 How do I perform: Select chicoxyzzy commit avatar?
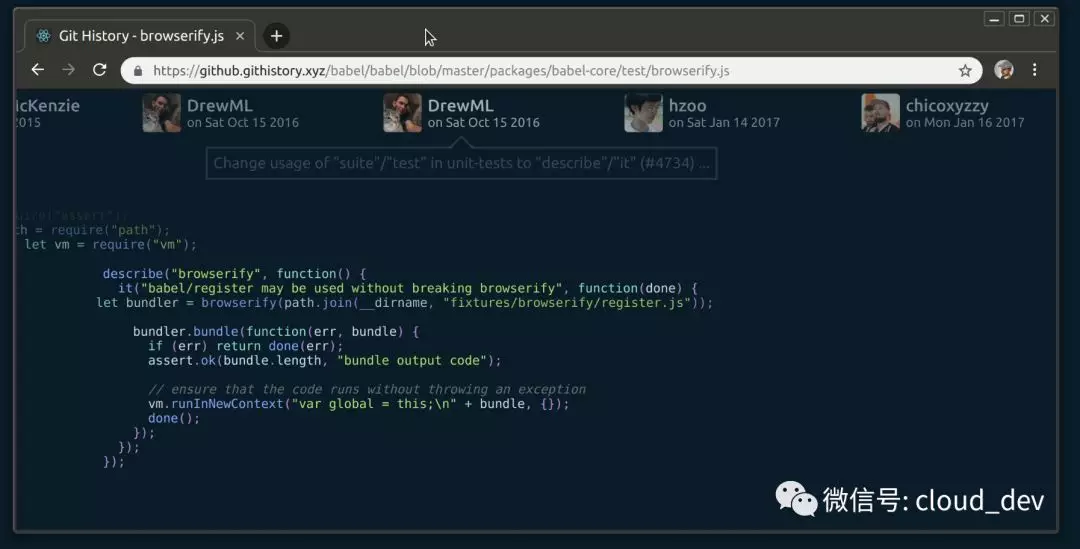coord(880,113)
